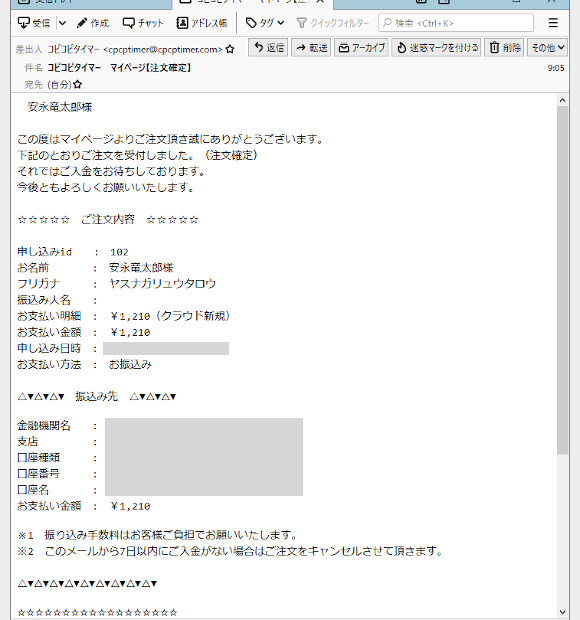Mark message as junk with 迷惑マークを付ける
Viewport: 580px width, 620px height.
pos(436,48)
